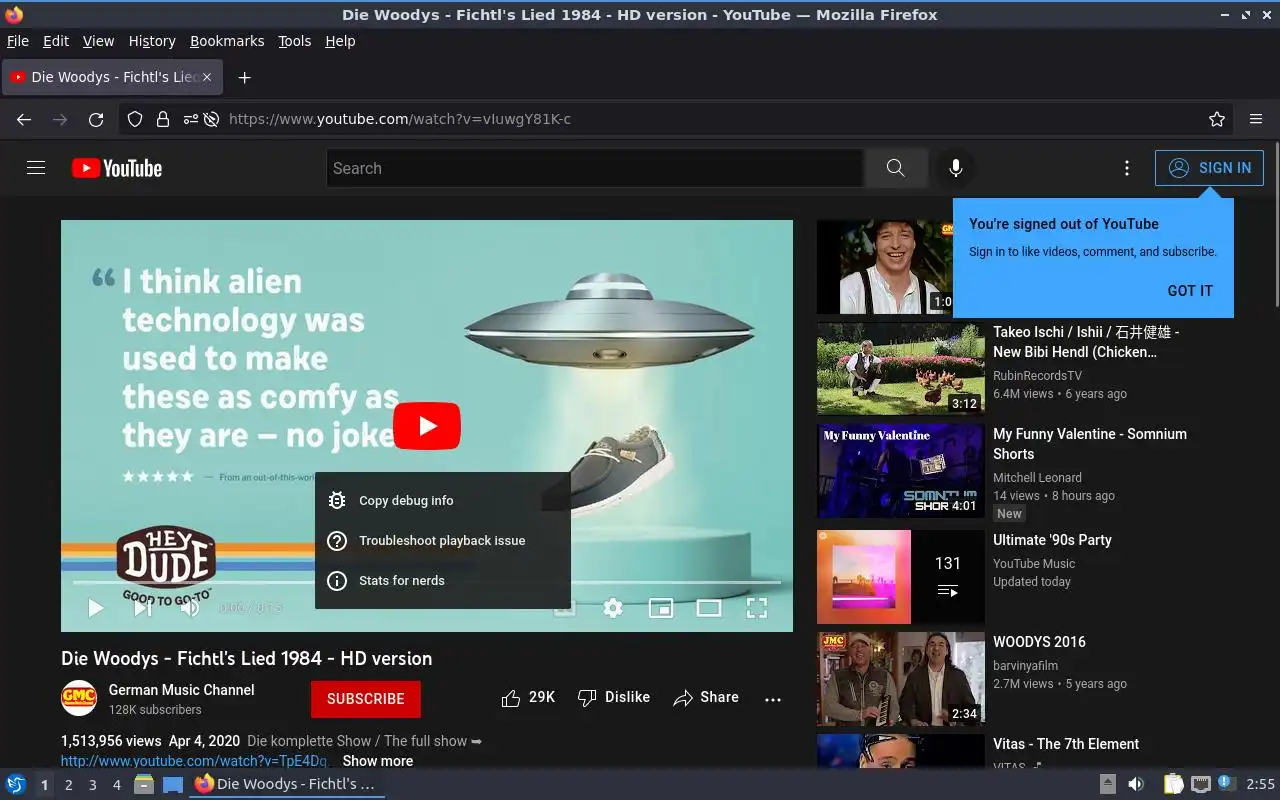The width and height of the screenshot is (1280, 800).
Task: Open My Funny Valentine video thumbnail
Action: pos(901,471)
